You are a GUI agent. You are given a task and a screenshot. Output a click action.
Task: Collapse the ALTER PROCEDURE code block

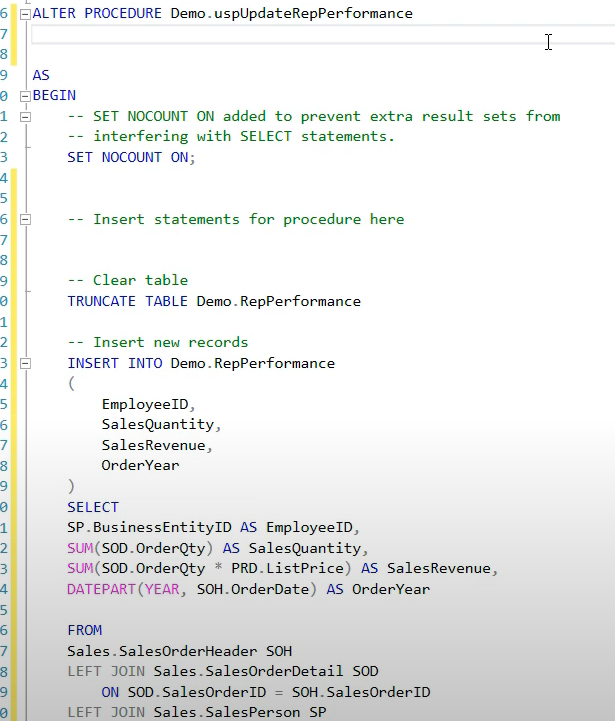25,14
